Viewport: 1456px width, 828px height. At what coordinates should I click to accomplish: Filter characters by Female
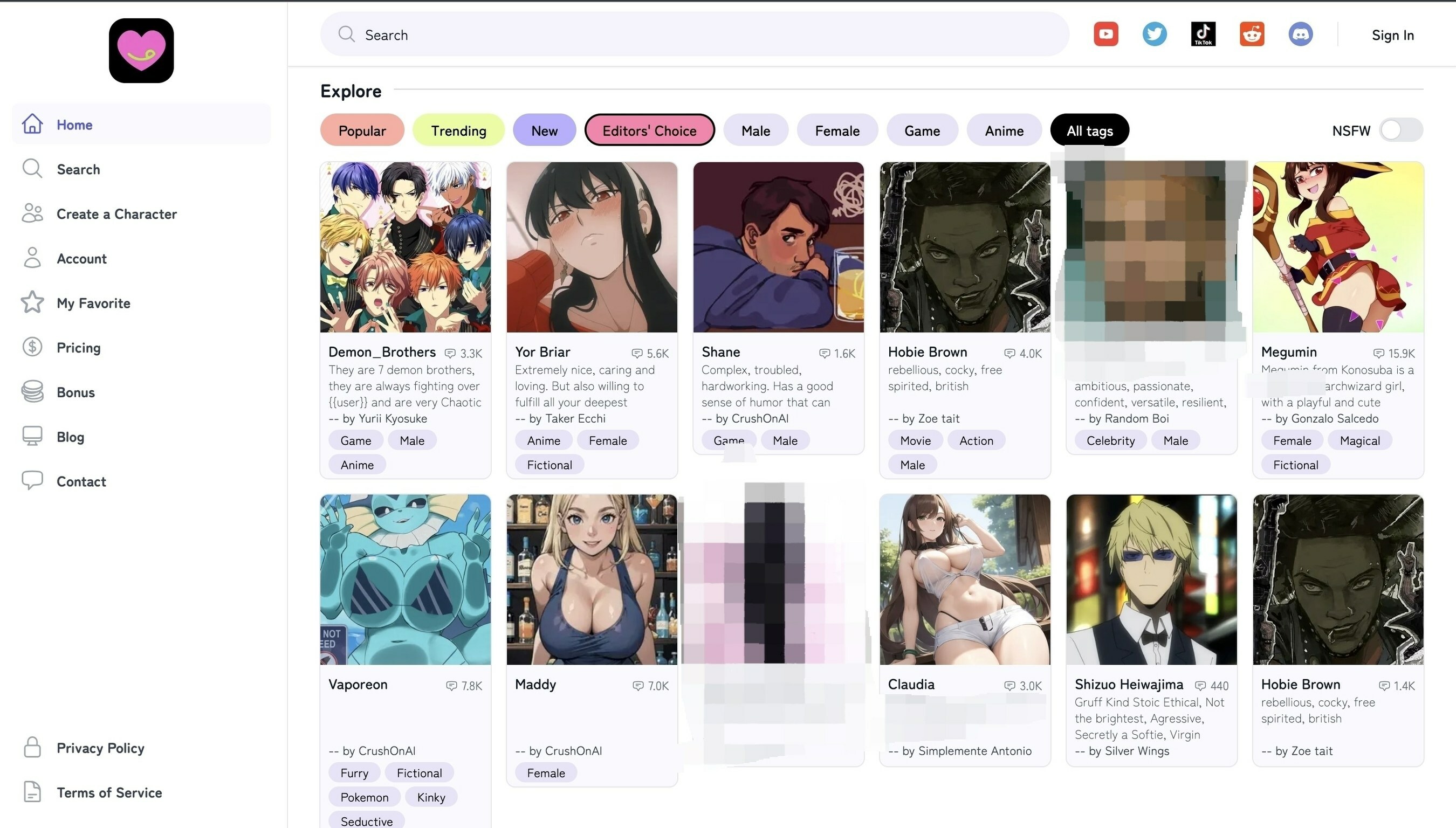837,130
